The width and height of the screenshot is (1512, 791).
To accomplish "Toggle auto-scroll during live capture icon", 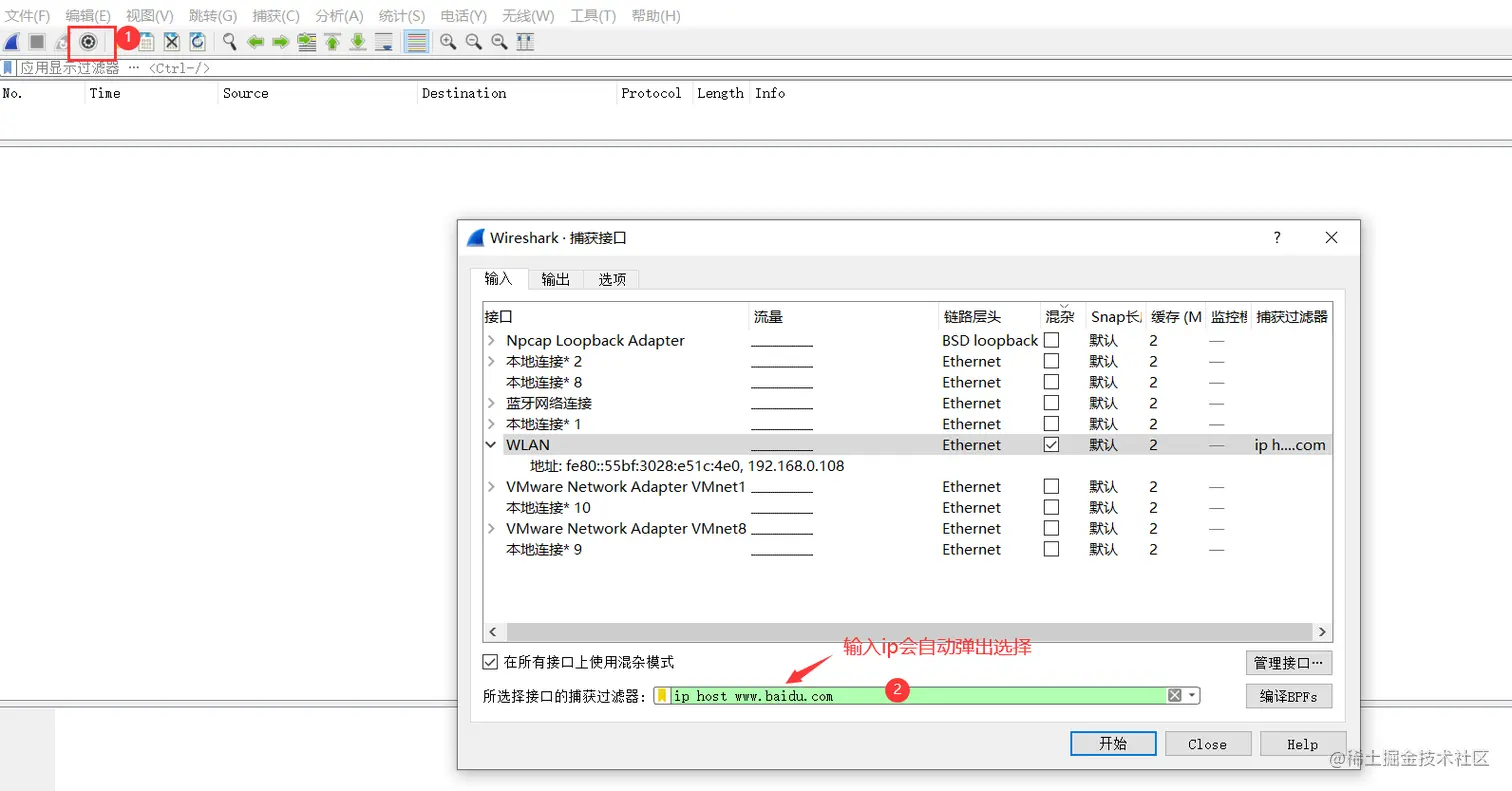I will [383, 42].
